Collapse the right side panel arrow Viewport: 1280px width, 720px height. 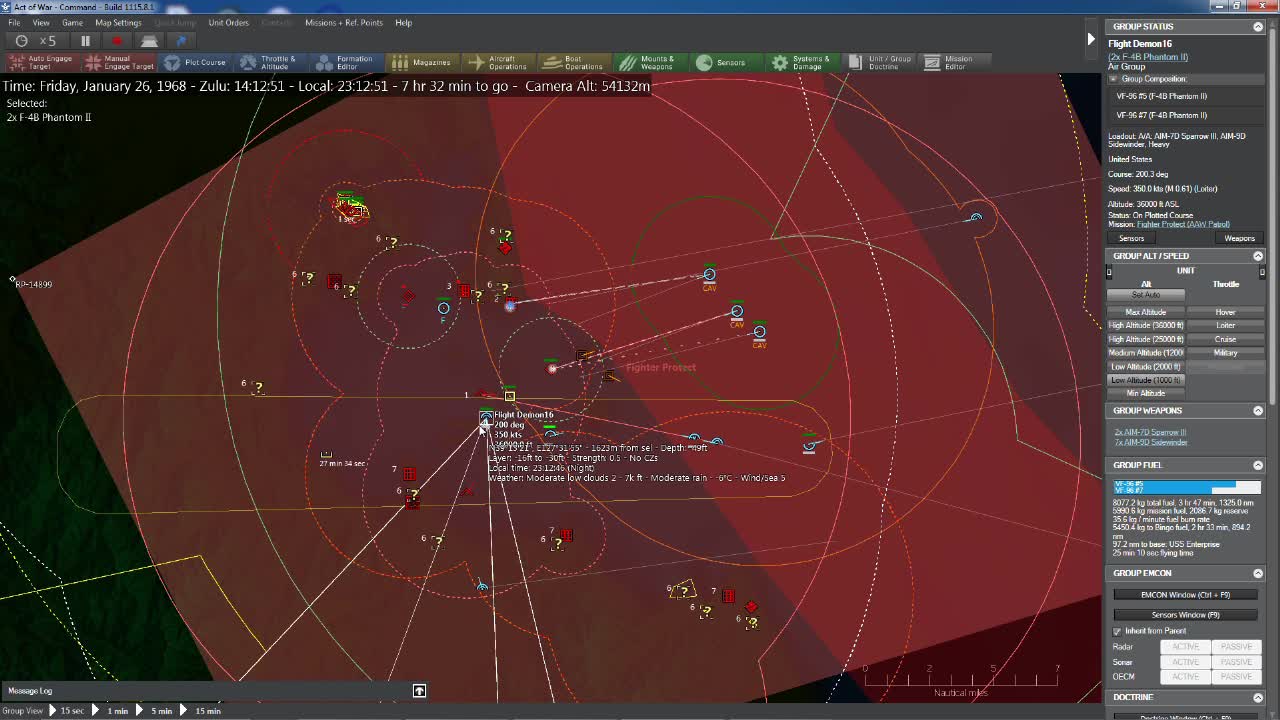pyautogui.click(x=1091, y=39)
